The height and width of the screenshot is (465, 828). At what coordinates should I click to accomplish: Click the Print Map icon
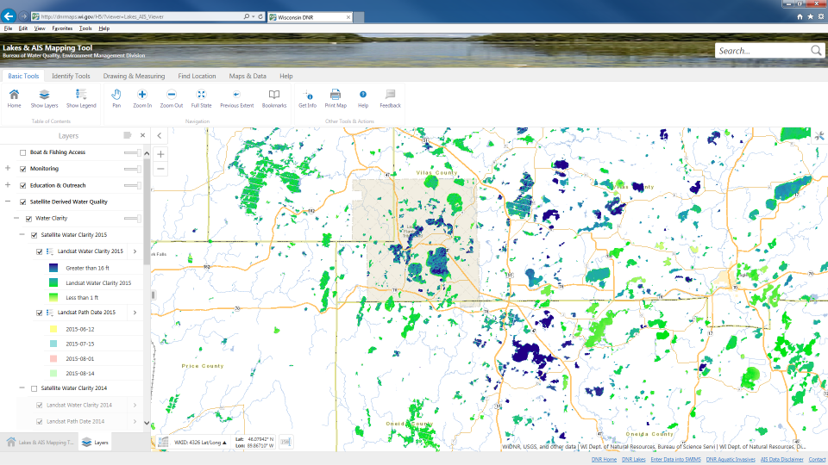tap(335, 98)
